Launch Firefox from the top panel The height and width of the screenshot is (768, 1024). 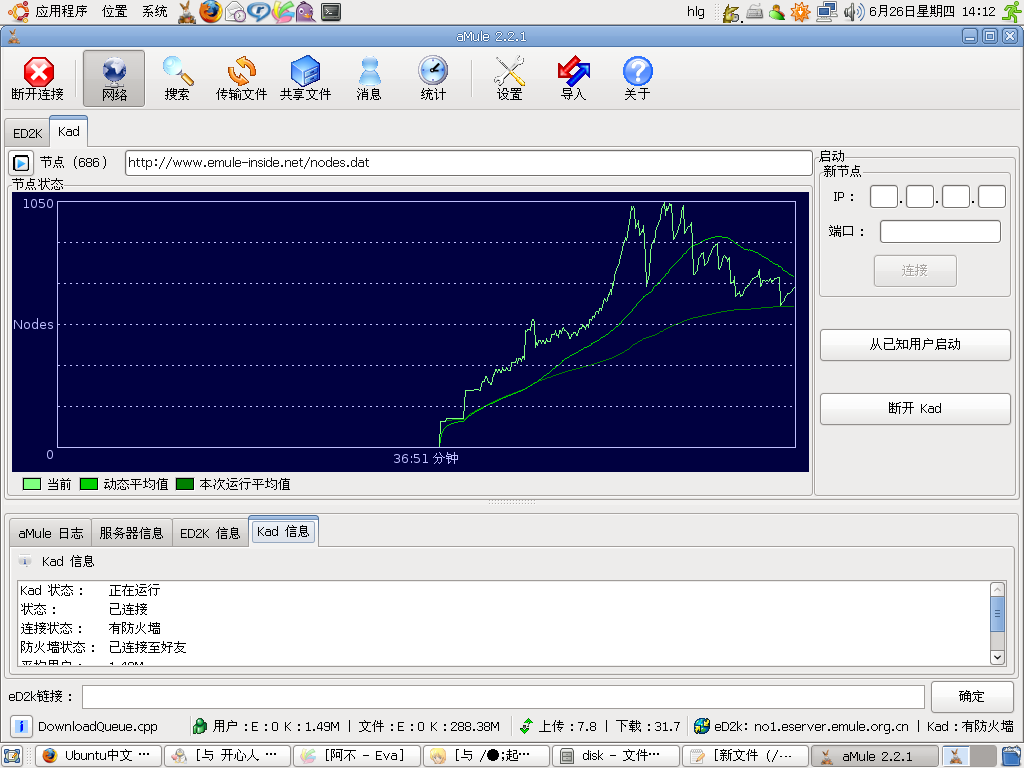point(210,11)
